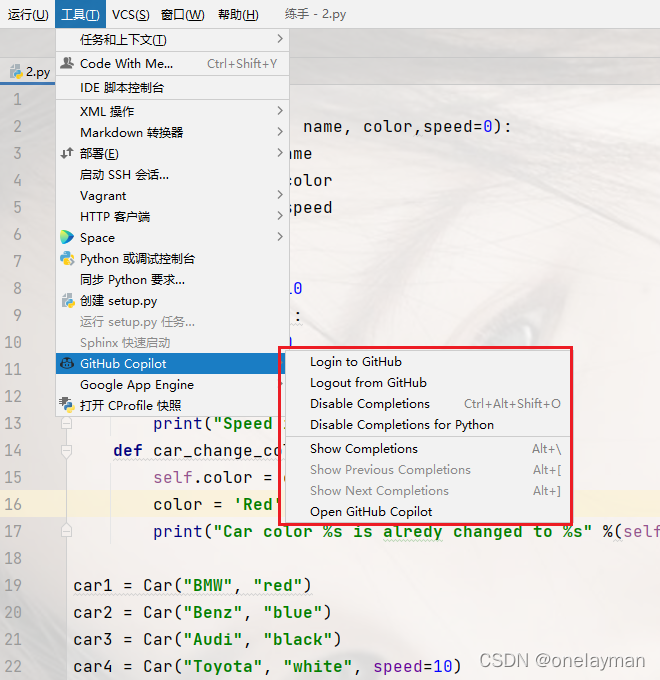Click the CProfile snapshot icon
660x680 pixels.
tap(67, 405)
